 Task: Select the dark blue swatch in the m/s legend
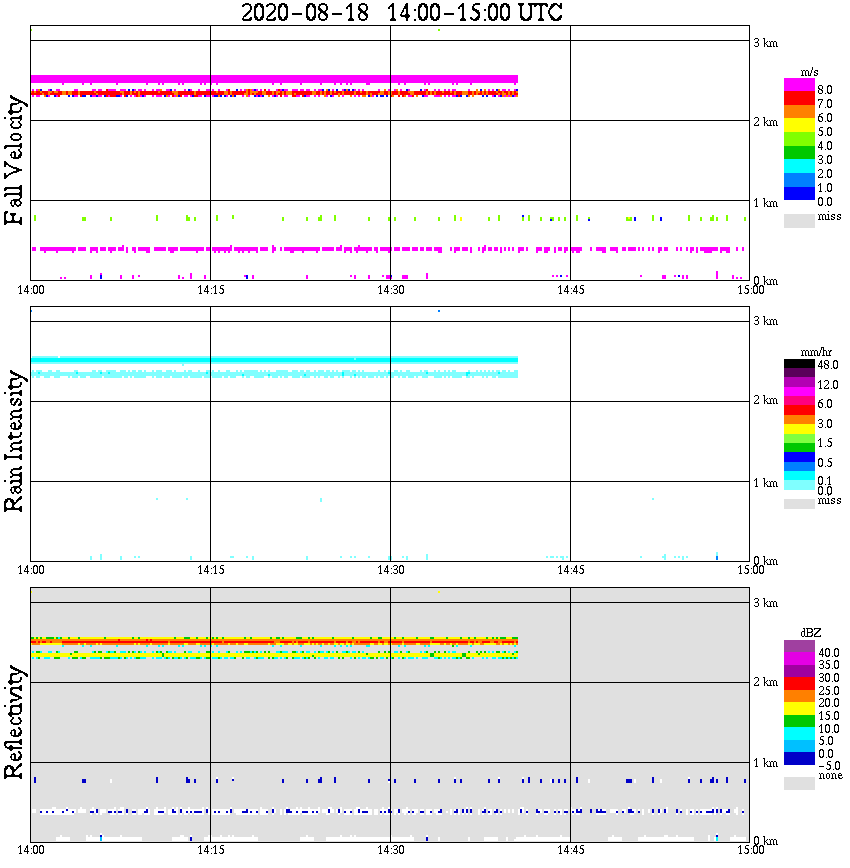(799, 193)
